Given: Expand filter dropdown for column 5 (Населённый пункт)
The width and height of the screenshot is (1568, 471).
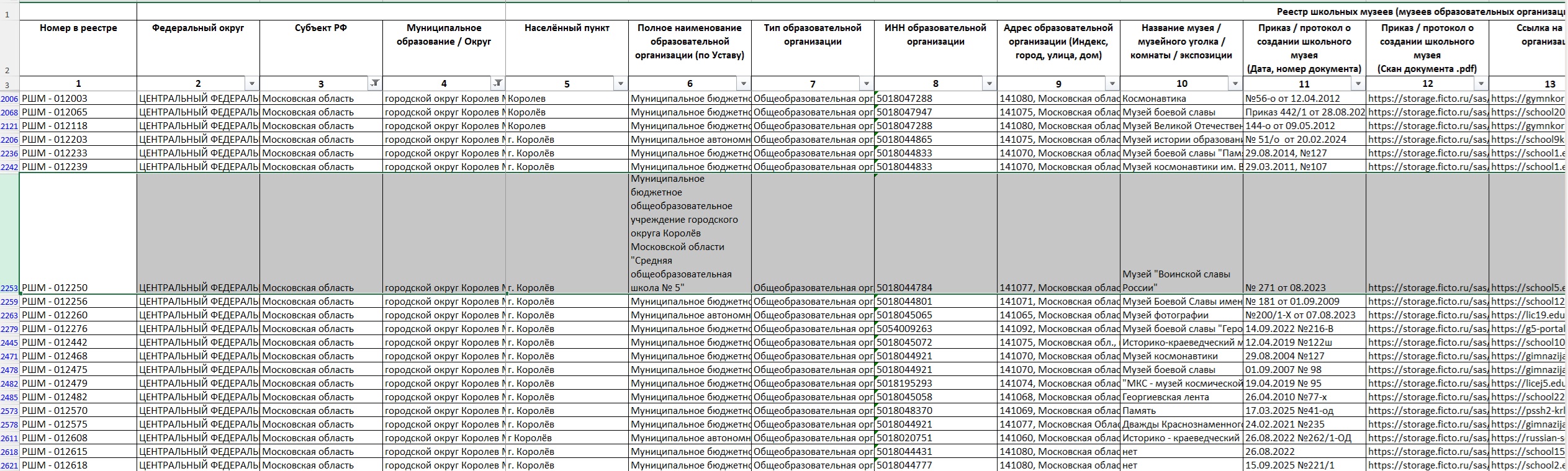Looking at the screenshot, I should tap(621, 83).
